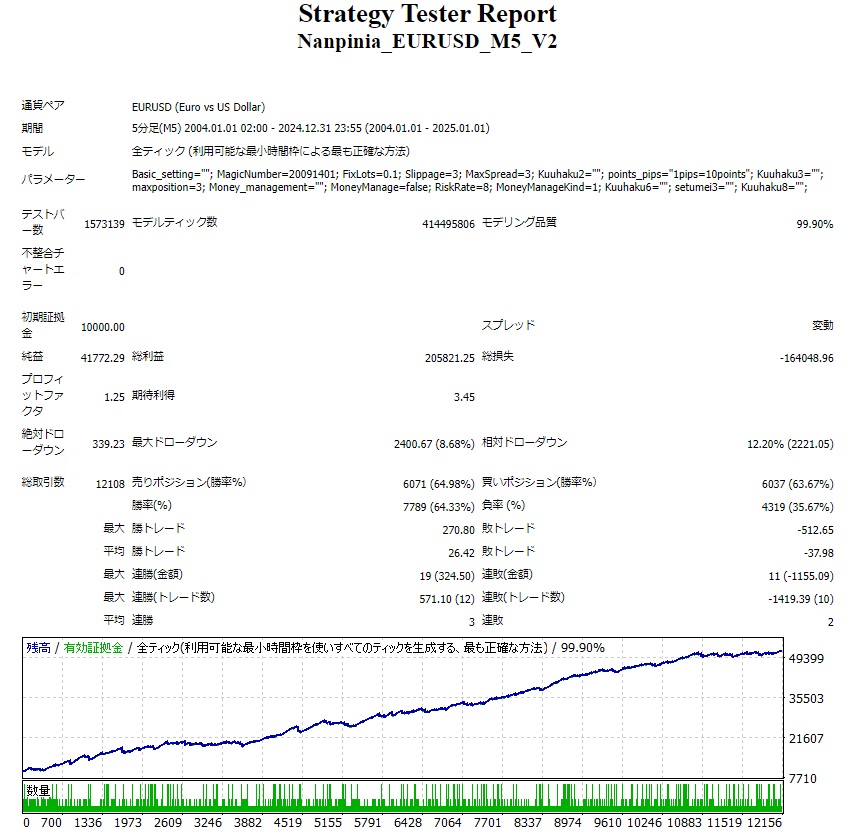Select expected payoff value 3.45
Screen dimensions: 851x838
pos(464,397)
